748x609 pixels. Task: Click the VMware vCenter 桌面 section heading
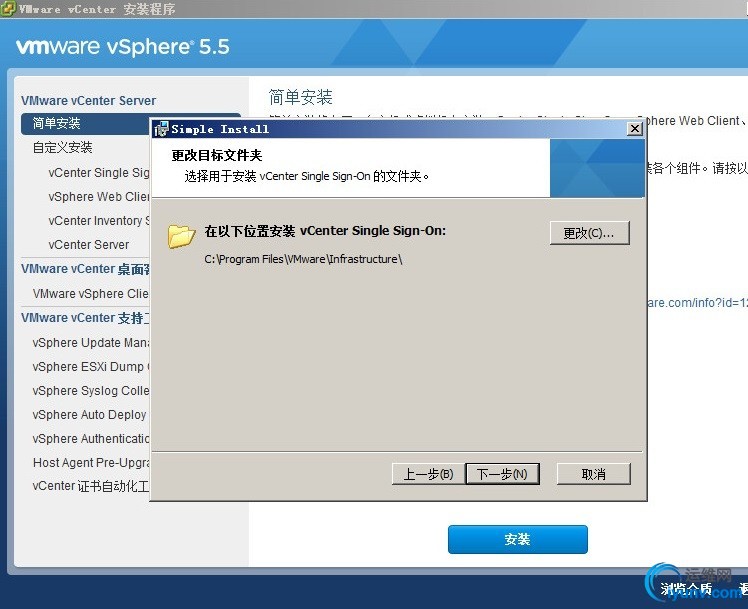85,269
